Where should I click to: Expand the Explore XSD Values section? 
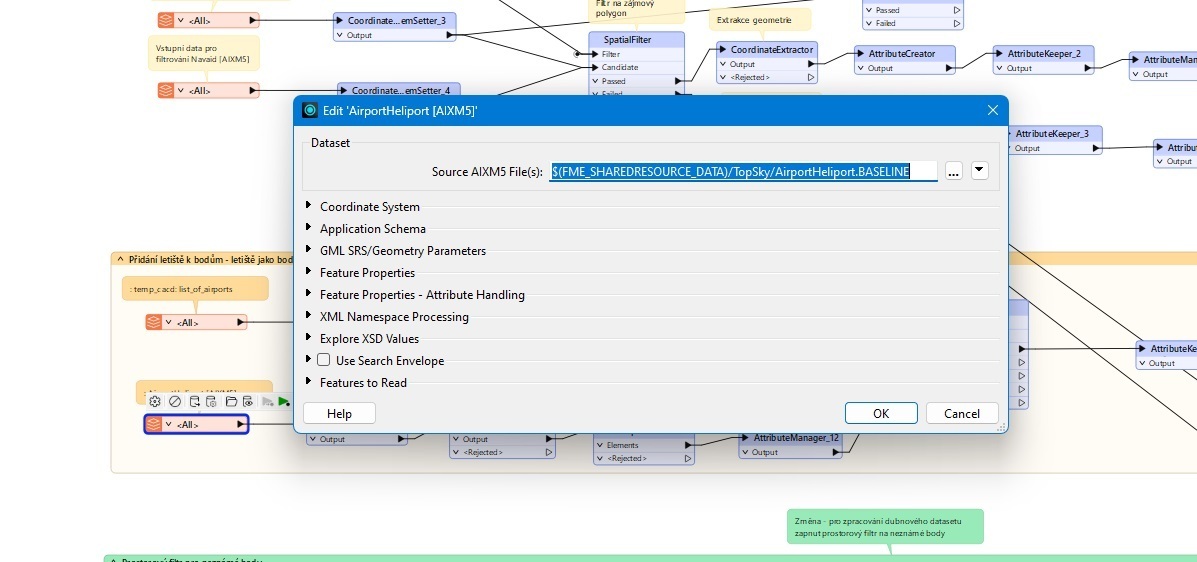click(308, 338)
